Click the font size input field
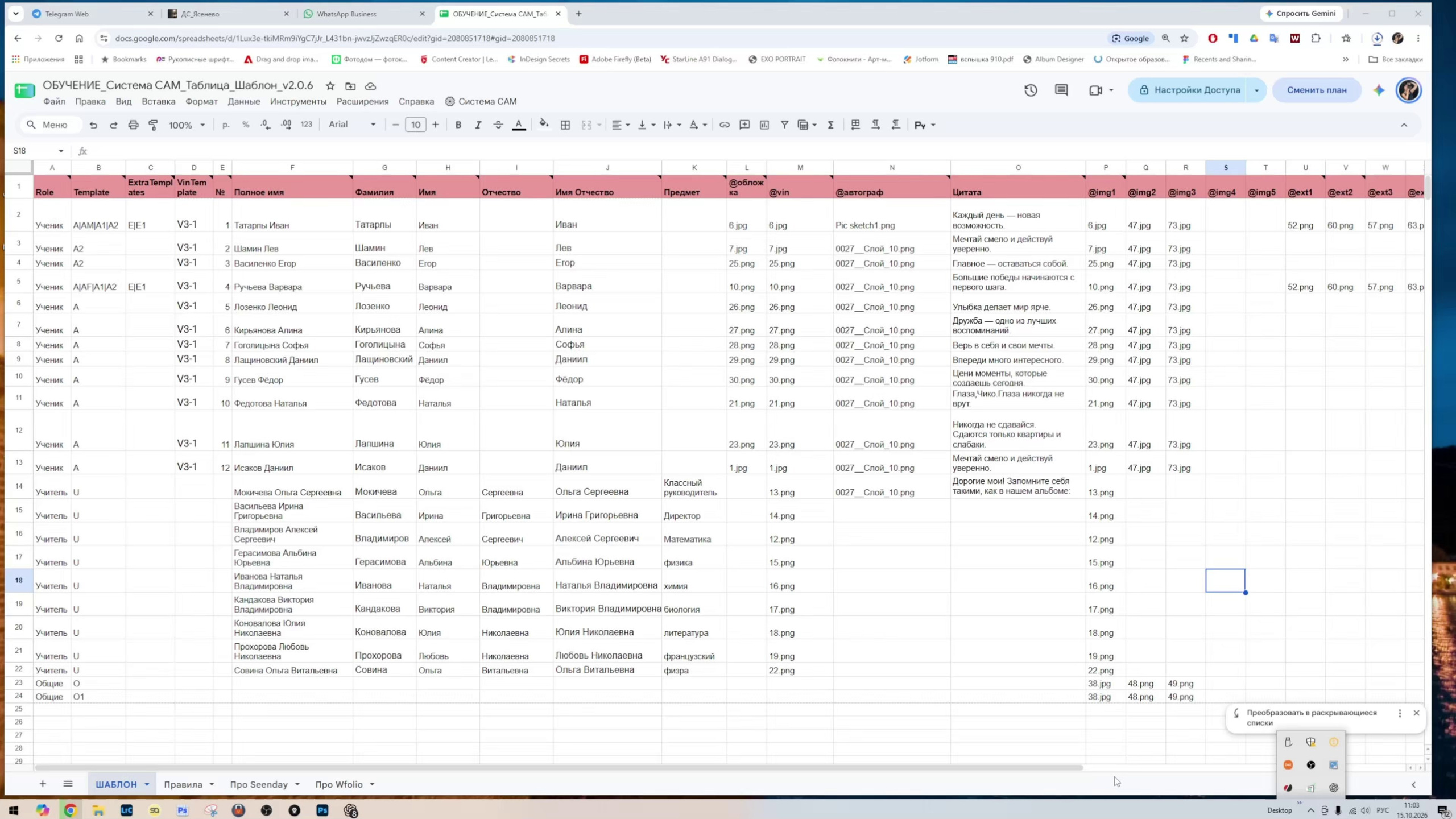The width and height of the screenshot is (1456, 819). [x=415, y=125]
